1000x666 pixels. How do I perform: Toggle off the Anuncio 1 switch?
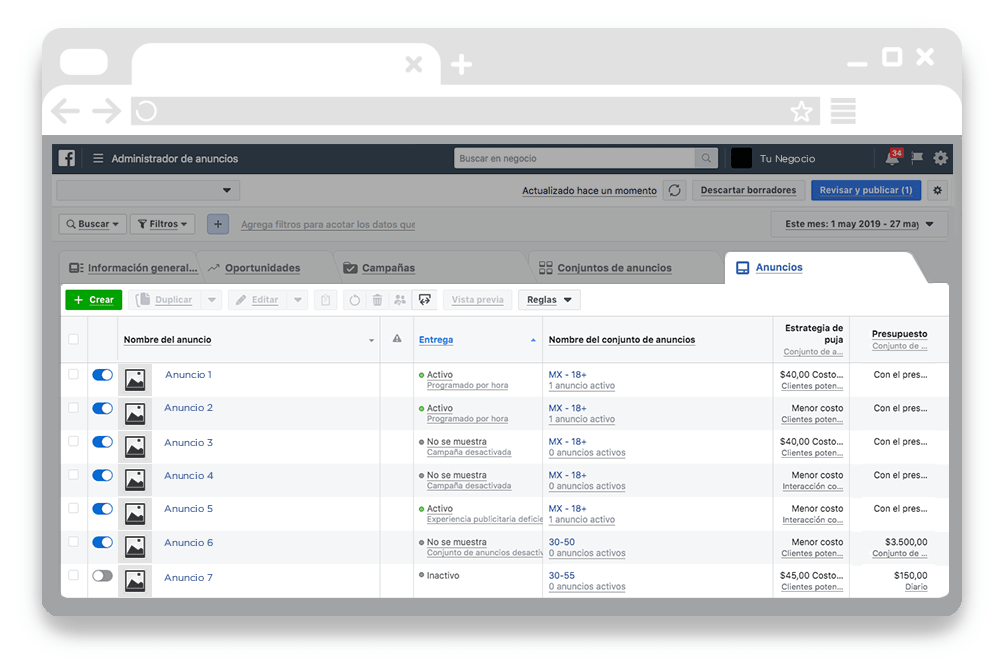pyautogui.click(x=102, y=375)
